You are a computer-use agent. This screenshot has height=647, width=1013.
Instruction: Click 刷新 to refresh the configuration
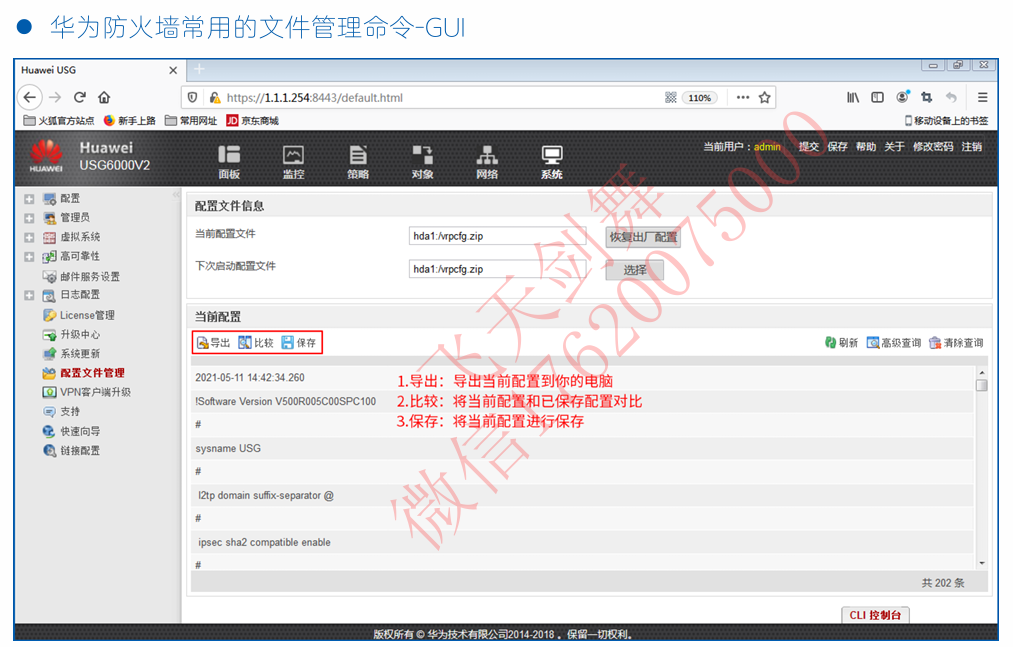[x=841, y=343]
